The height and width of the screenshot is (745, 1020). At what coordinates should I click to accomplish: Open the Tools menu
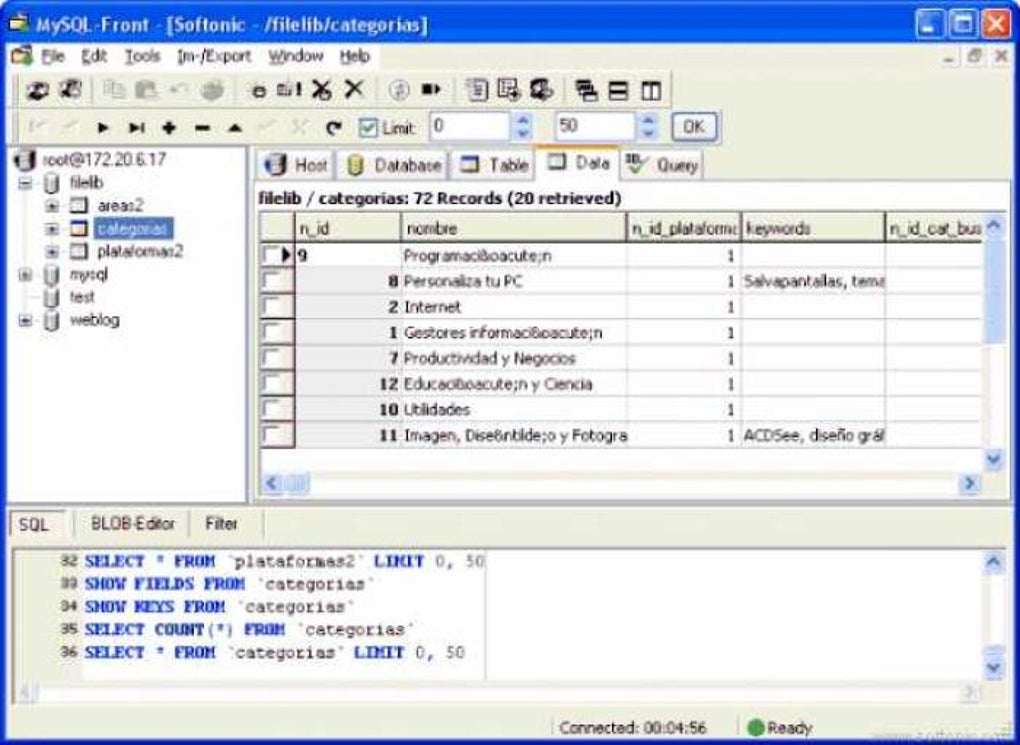[142, 57]
